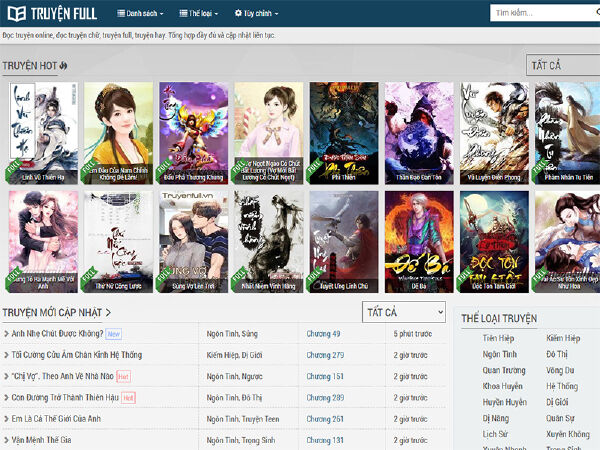Open the Thần Đạo Đan Tôn cover
Screen dimensions: 600x450
[x=419, y=133]
